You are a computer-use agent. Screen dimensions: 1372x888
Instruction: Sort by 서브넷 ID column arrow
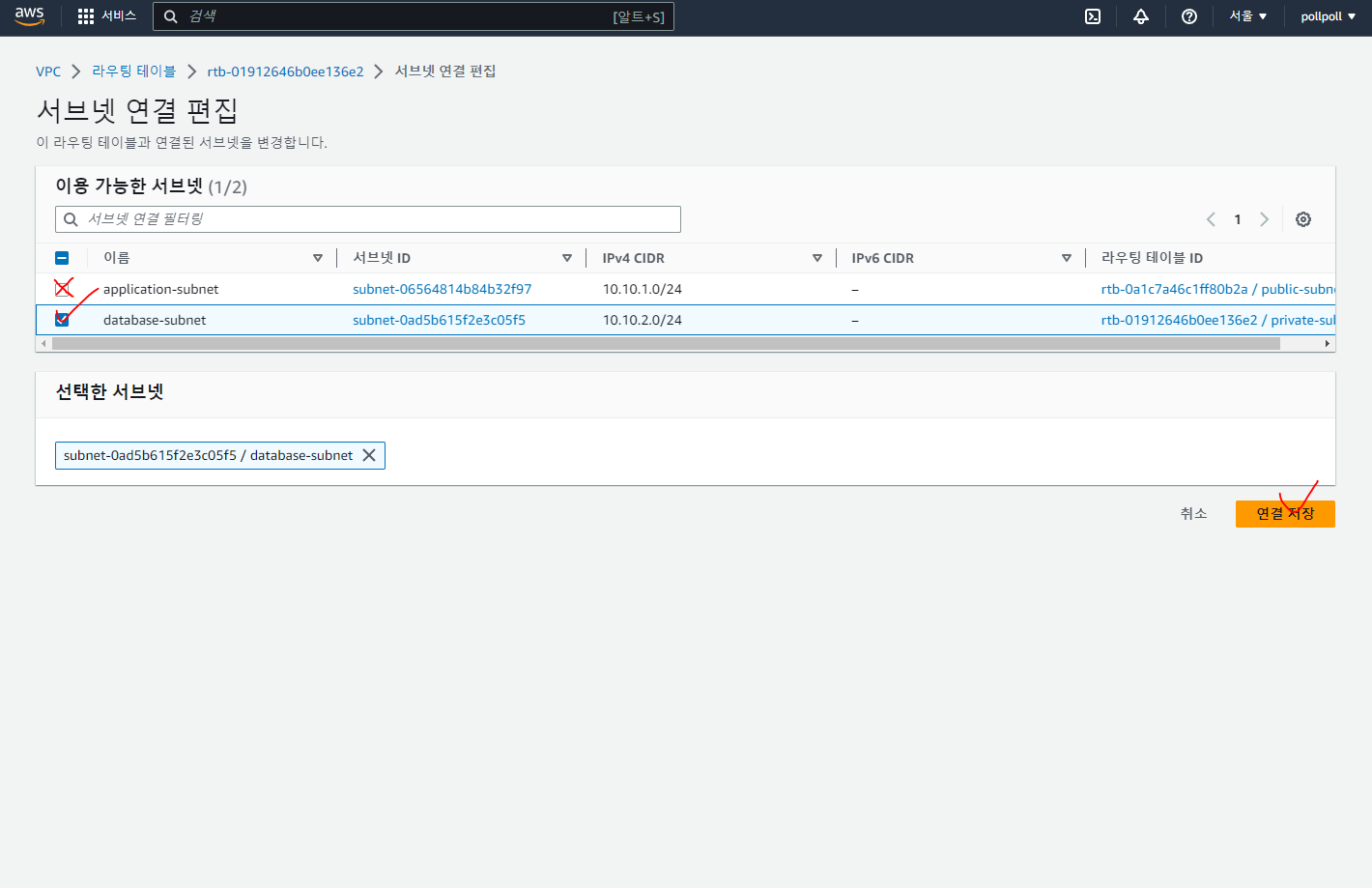(567, 258)
